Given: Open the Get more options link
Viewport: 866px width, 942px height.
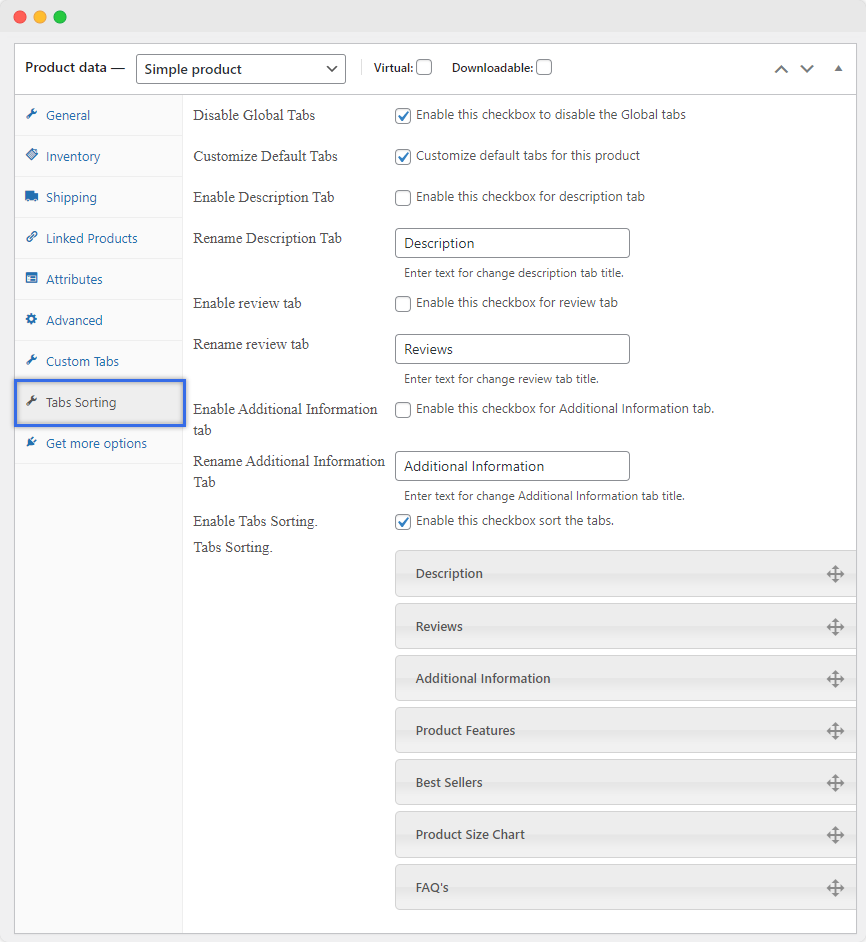Looking at the screenshot, I should point(96,444).
